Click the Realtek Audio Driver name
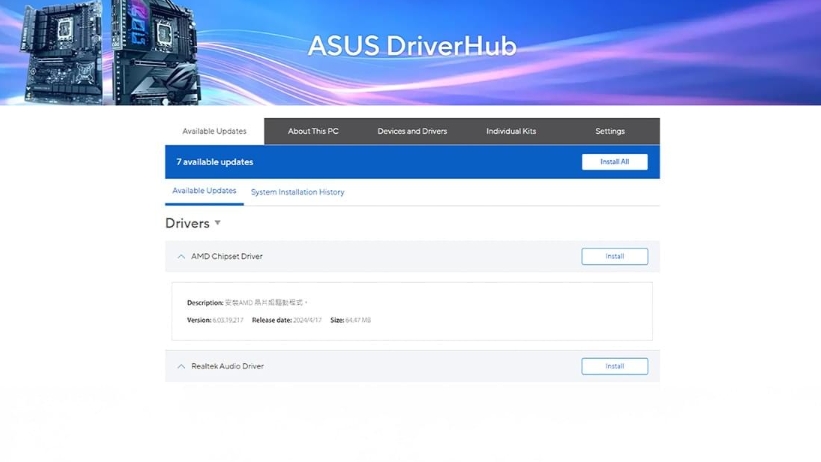The height and width of the screenshot is (462, 821). coord(228,367)
